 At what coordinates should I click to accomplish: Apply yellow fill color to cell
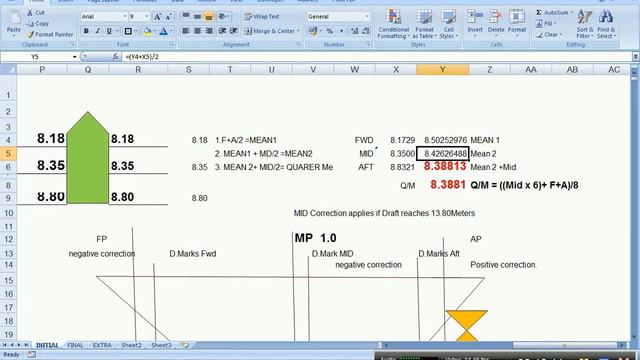[147, 31]
